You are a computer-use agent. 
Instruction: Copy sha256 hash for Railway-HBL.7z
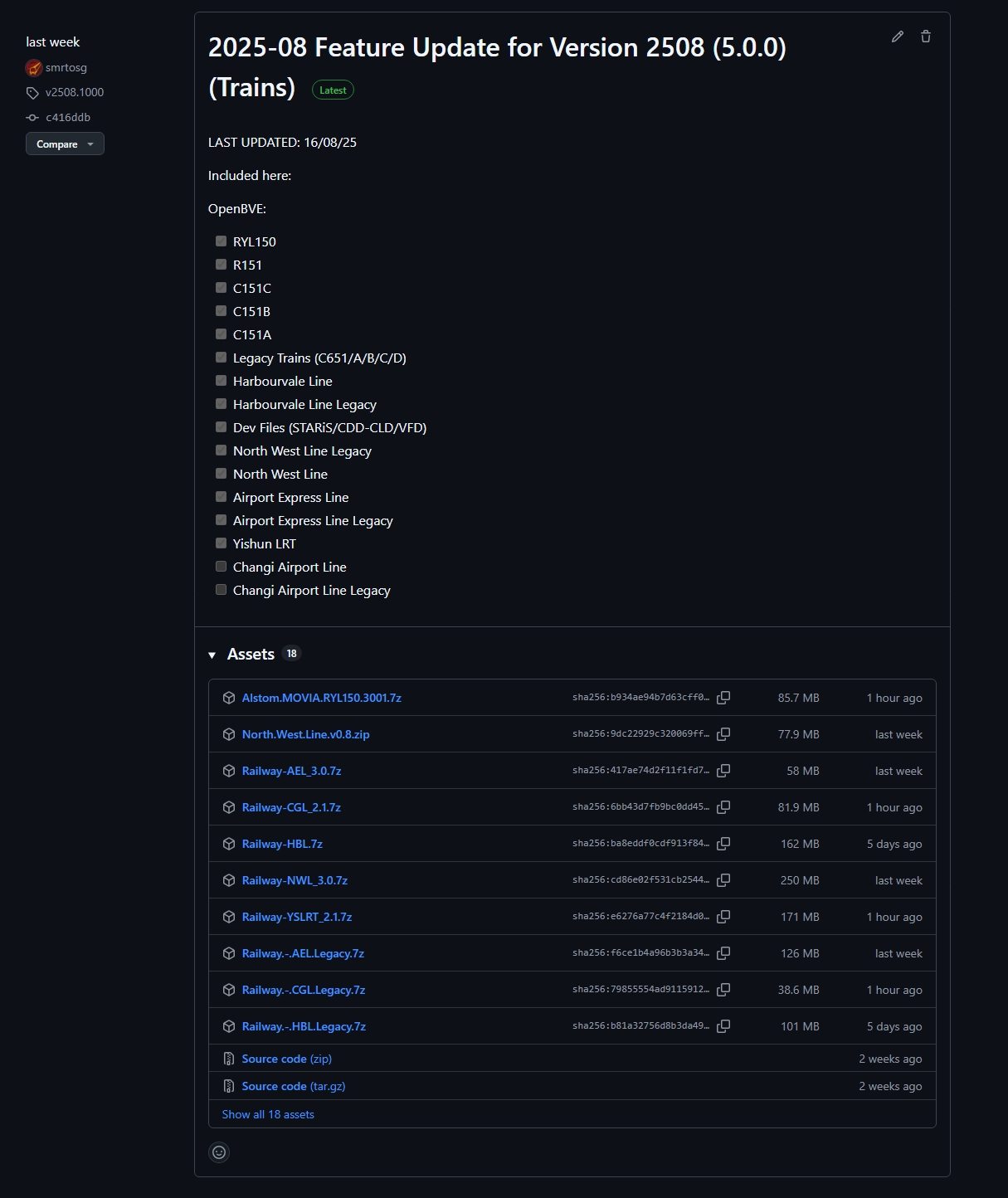click(x=723, y=844)
